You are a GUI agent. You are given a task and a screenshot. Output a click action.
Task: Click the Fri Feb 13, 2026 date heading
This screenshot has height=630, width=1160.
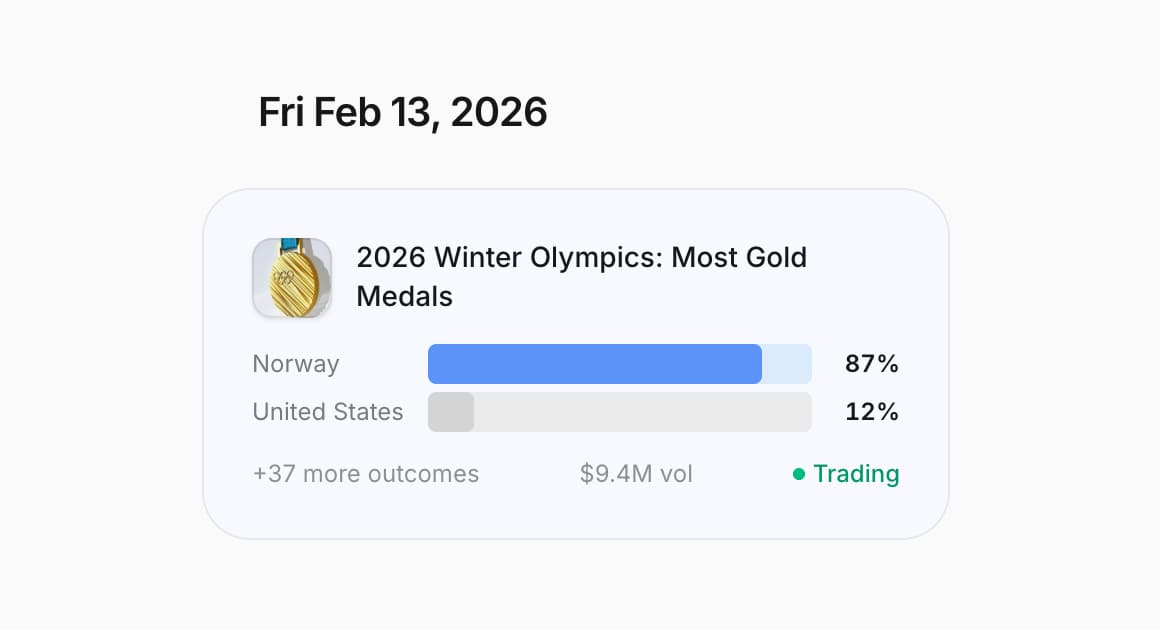point(402,112)
